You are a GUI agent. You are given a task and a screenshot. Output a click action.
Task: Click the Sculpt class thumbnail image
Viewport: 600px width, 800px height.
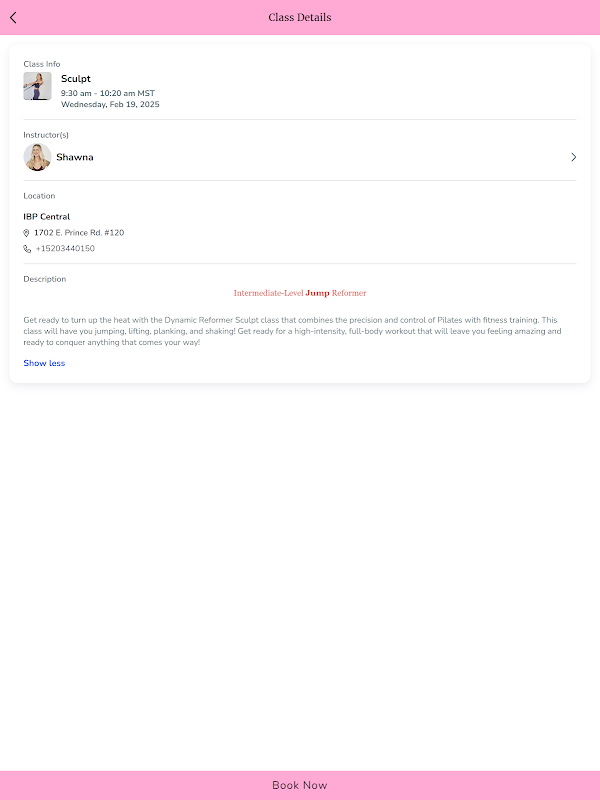[x=37, y=86]
